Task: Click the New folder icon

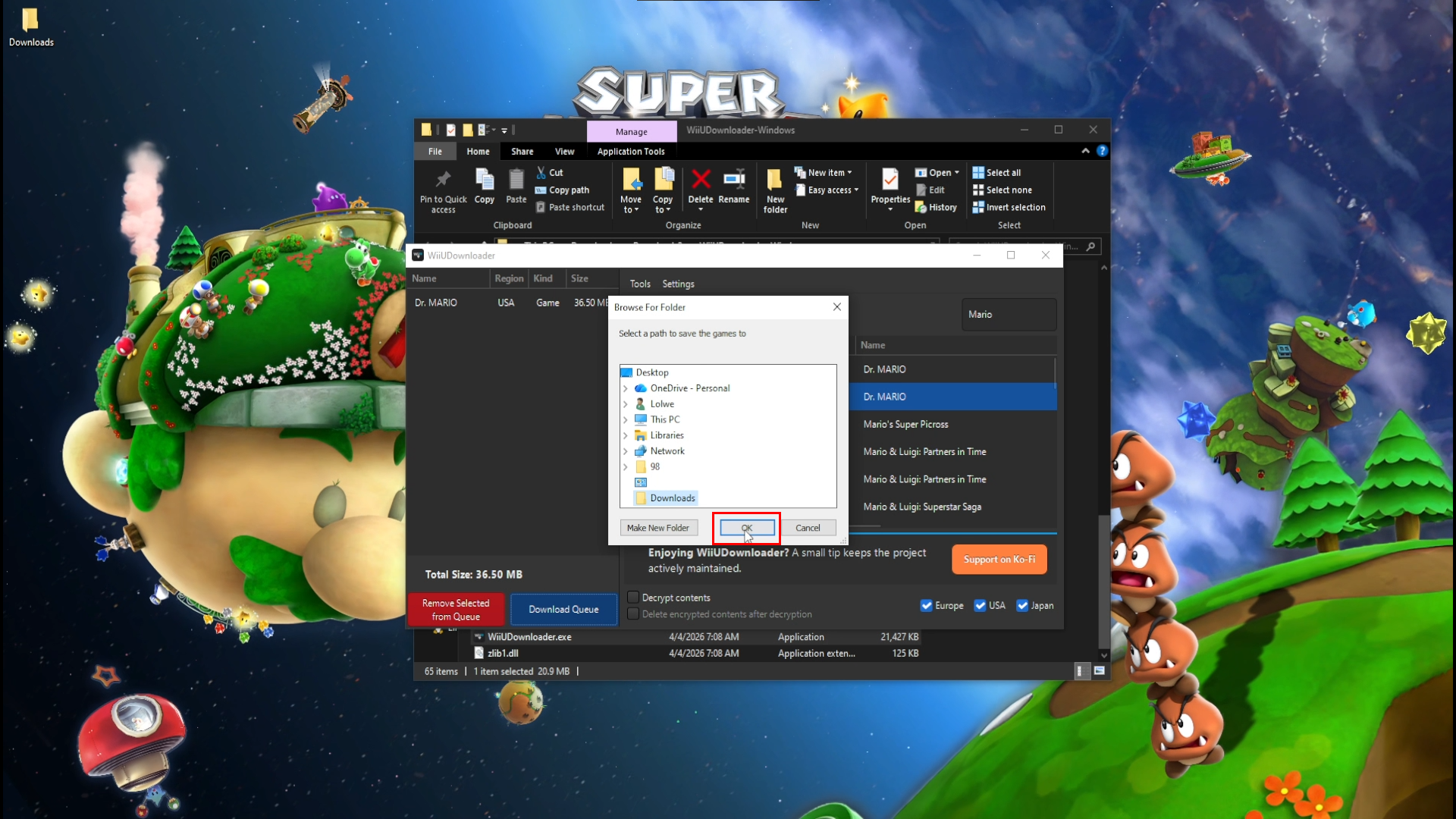Action: [774, 180]
